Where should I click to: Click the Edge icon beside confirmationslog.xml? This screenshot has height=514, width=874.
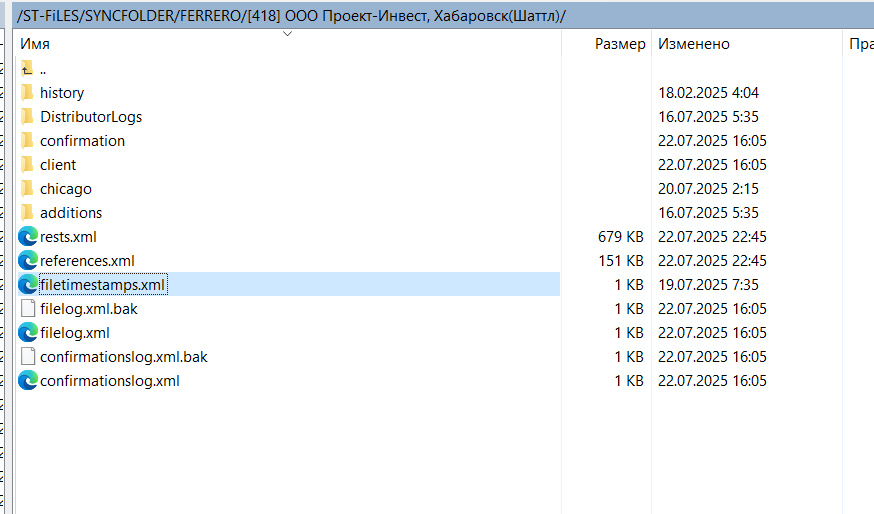pyautogui.click(x=28, y=380)
